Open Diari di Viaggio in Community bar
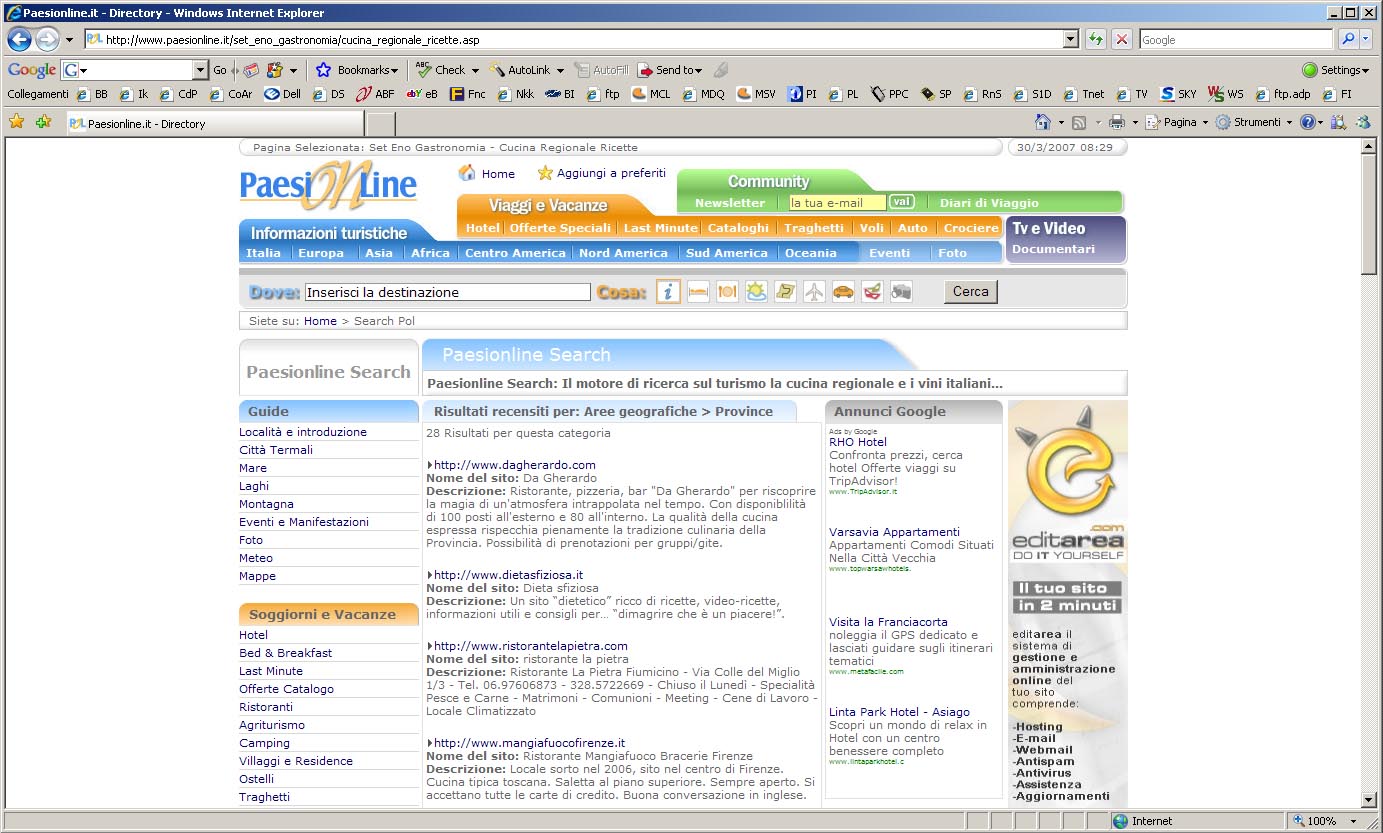The image size is (1383, 833). pos(989,203)
